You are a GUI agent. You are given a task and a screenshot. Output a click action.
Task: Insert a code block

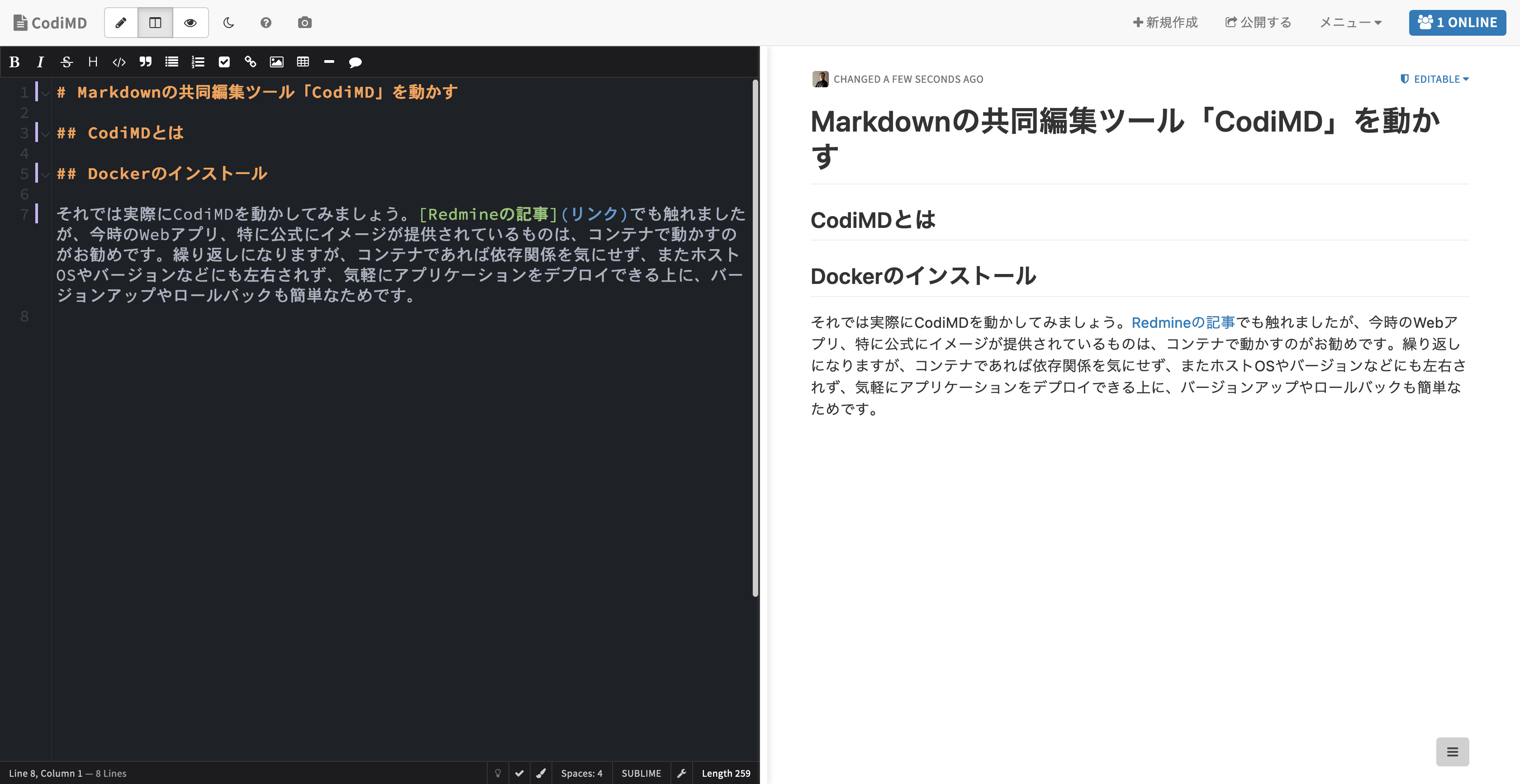pyautogui.click(x=119, y=62)
